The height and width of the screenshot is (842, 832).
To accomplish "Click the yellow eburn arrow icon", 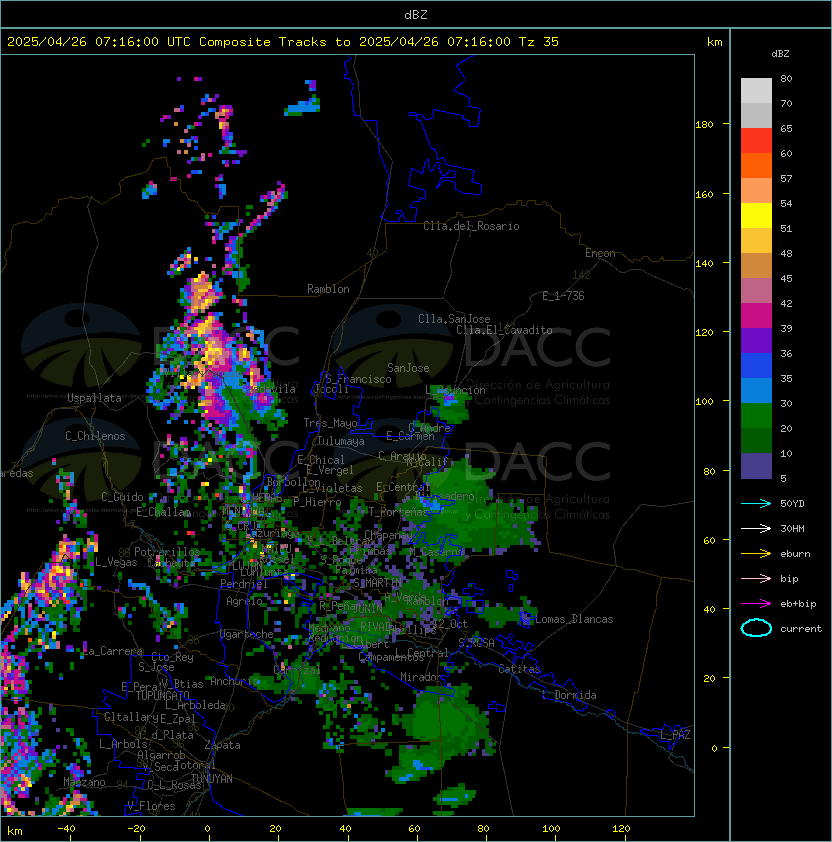I will [x=756, y=554].
